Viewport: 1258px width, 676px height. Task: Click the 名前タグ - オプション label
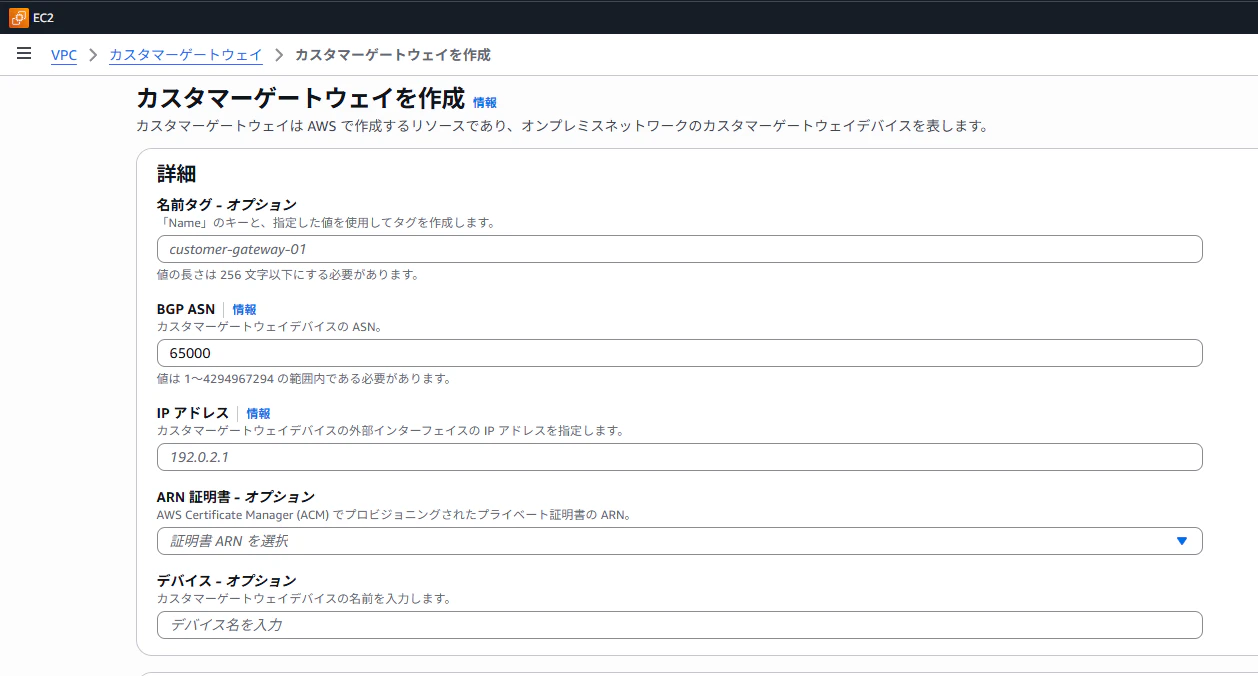click(227, 205)
